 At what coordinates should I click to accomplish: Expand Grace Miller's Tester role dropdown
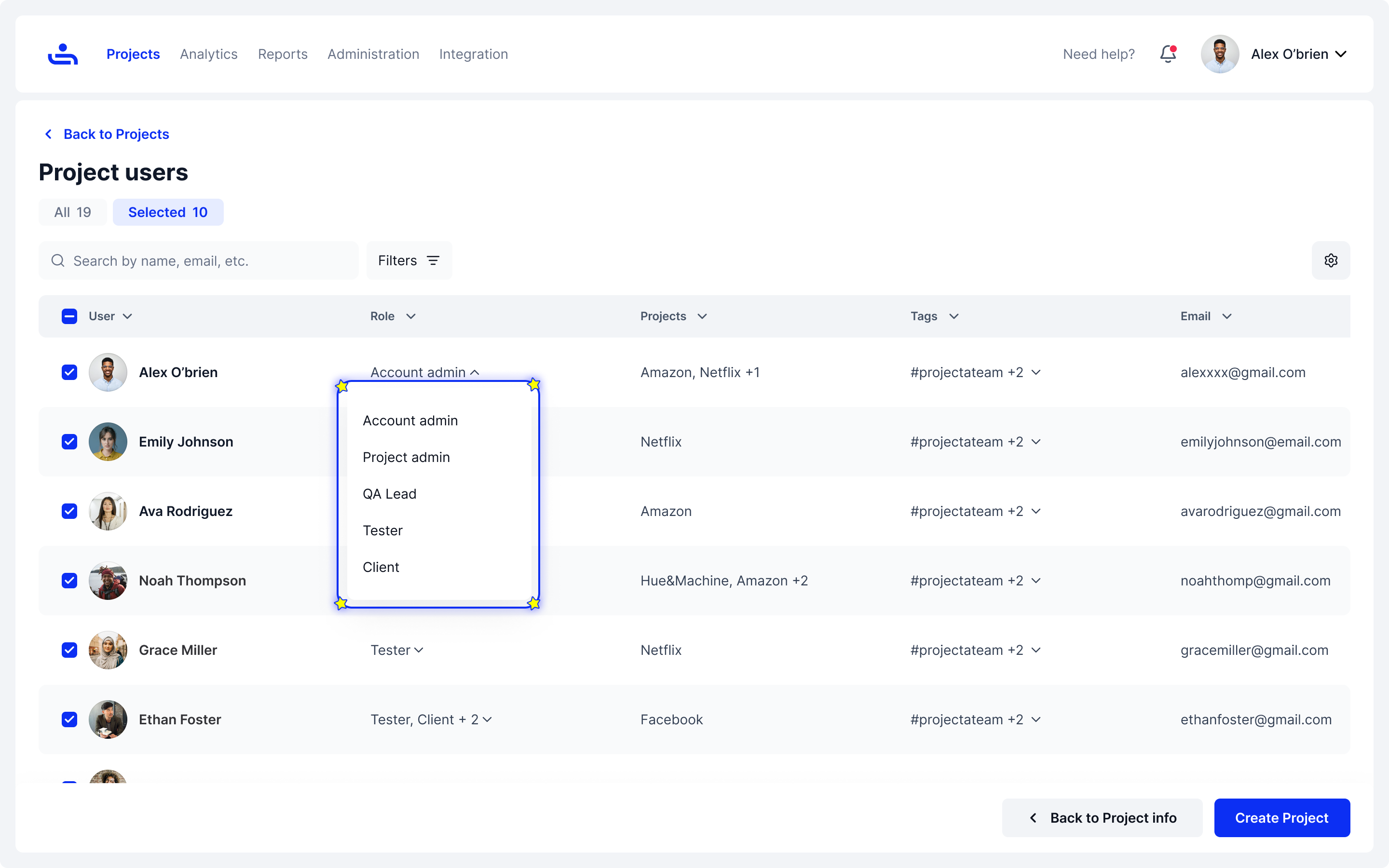point(397,650)
